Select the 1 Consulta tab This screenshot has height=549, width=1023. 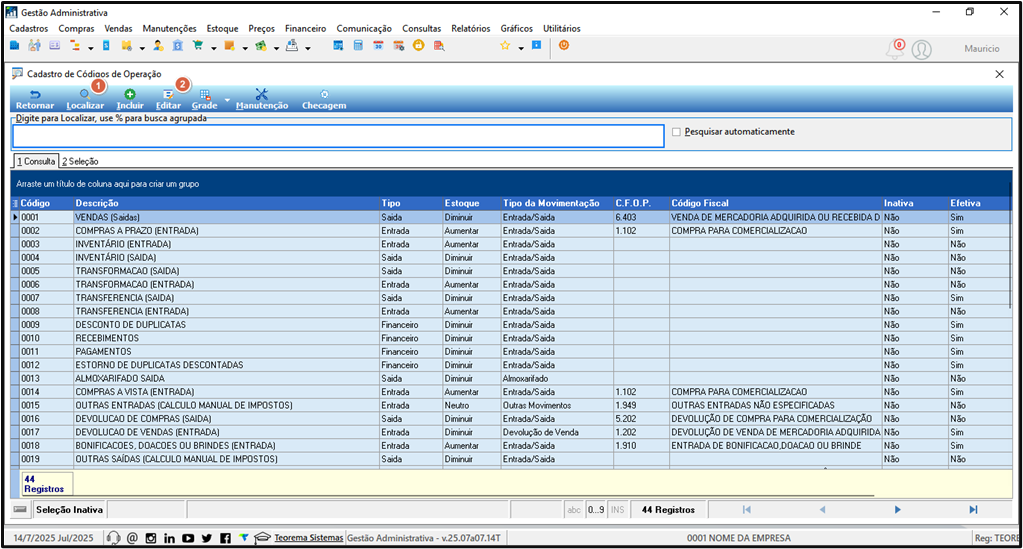click(x=36, y=161)
